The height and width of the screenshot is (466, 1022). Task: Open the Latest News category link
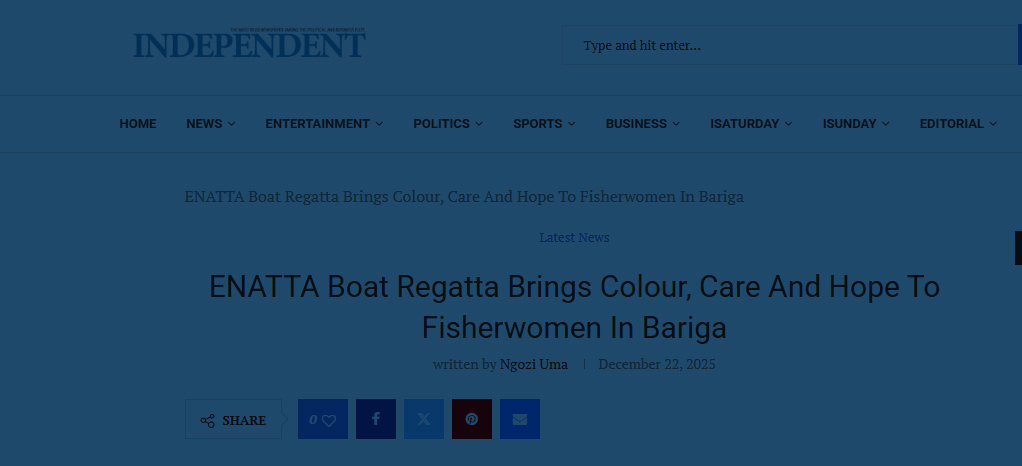[574, 238]
